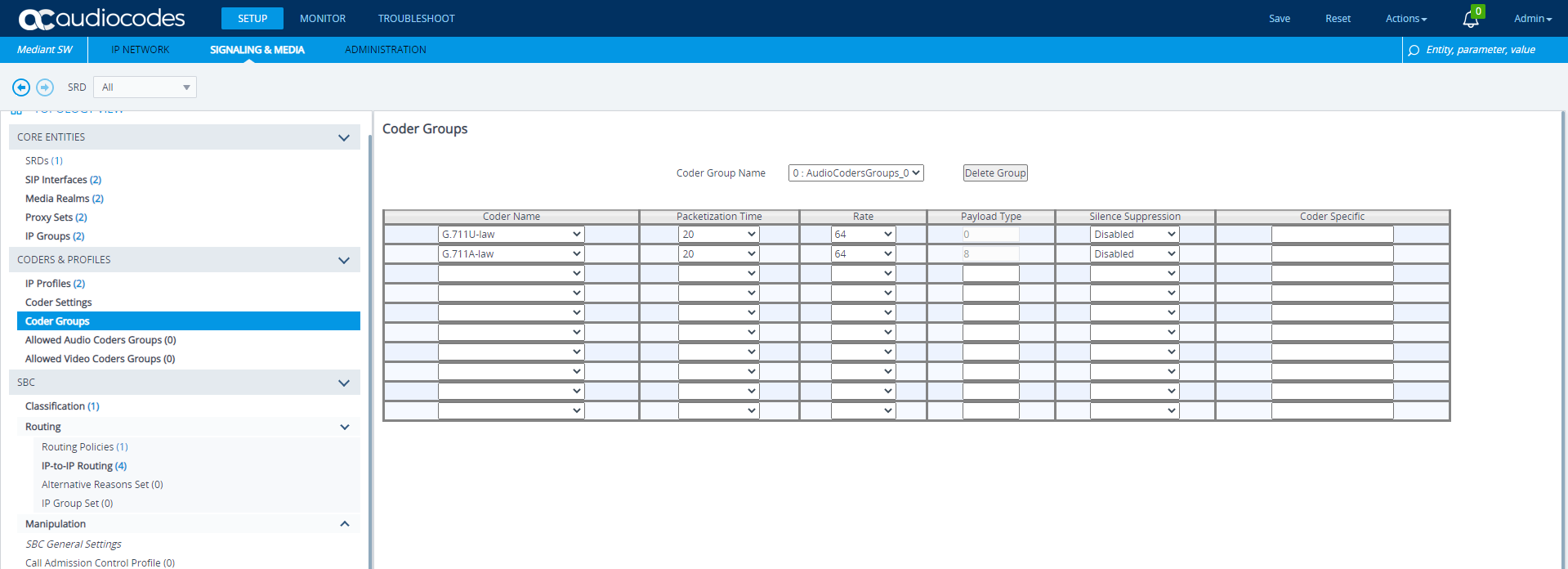Go forward with the right arrow icon
This screenshot has height=569, width=1568.
click(x=45, y=87)
